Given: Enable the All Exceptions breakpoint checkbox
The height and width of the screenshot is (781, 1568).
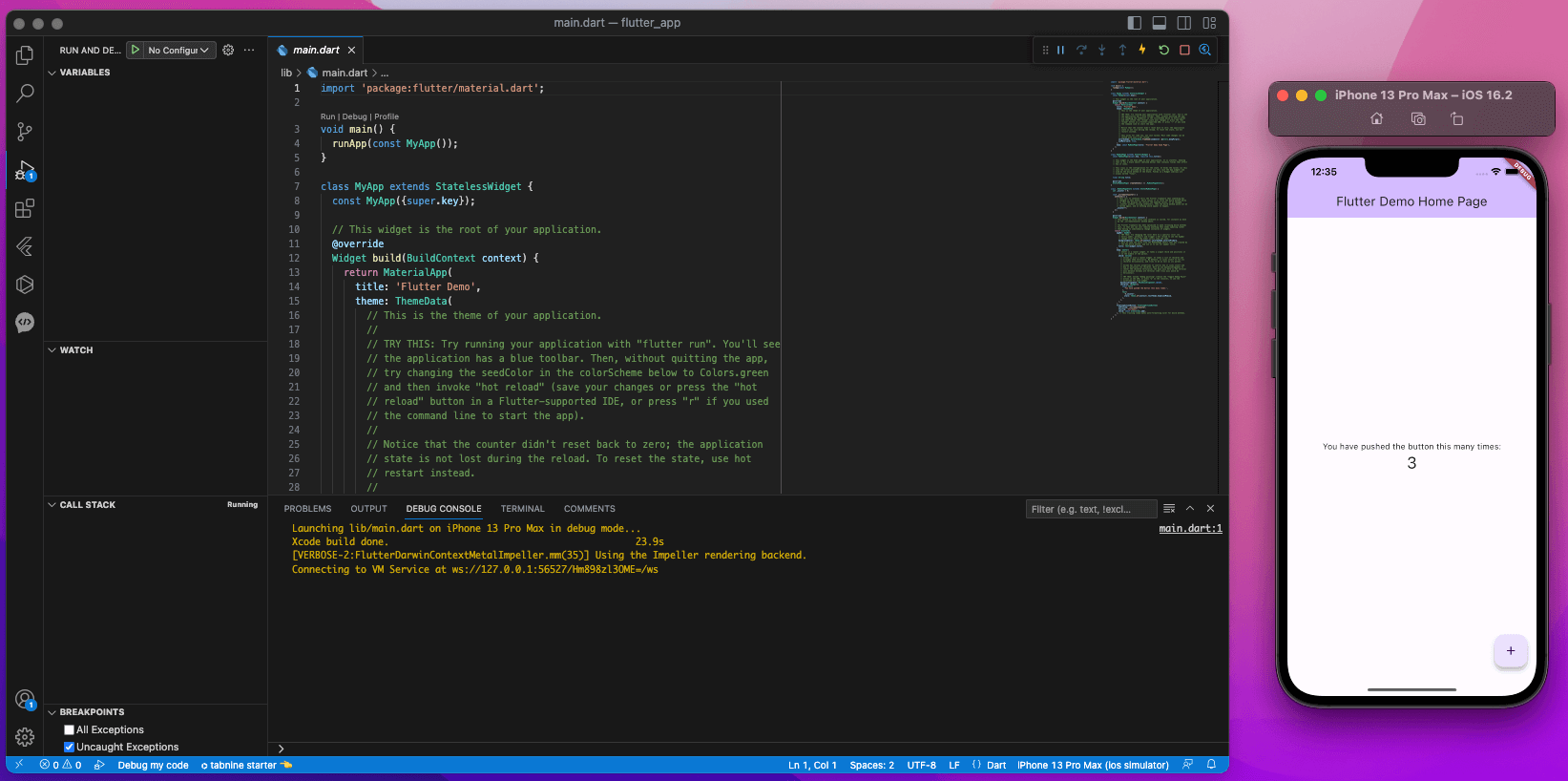Looking at the screenshot, I should point(69,730).
